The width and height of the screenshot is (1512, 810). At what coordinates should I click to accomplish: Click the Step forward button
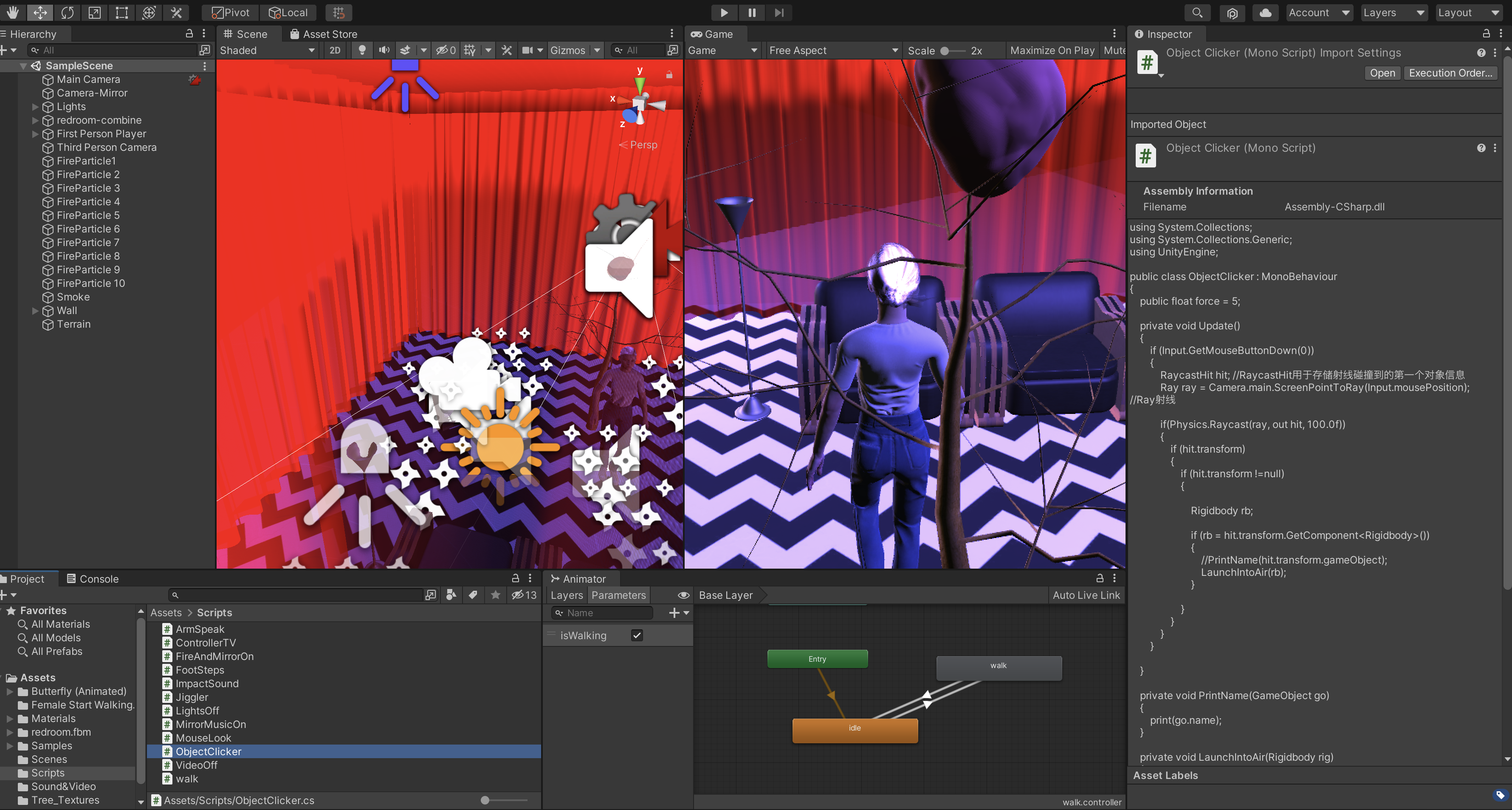coord(779,12)
